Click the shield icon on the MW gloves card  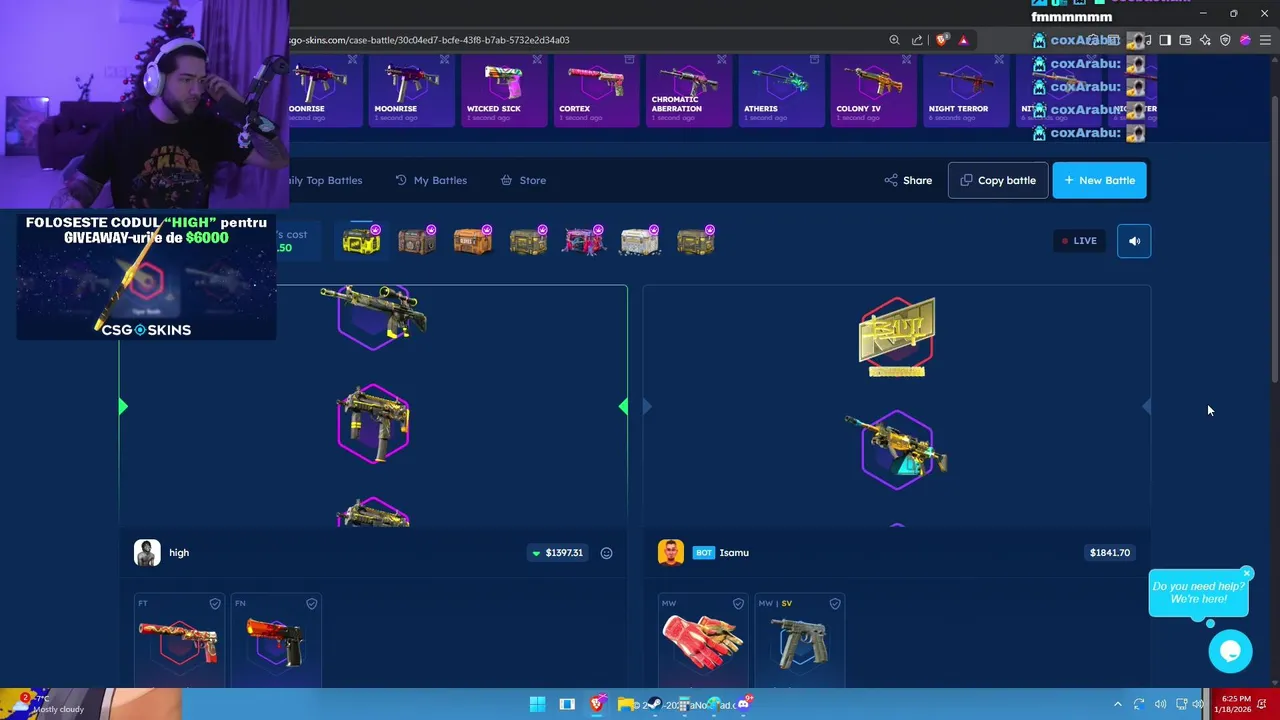click(739, 604)
